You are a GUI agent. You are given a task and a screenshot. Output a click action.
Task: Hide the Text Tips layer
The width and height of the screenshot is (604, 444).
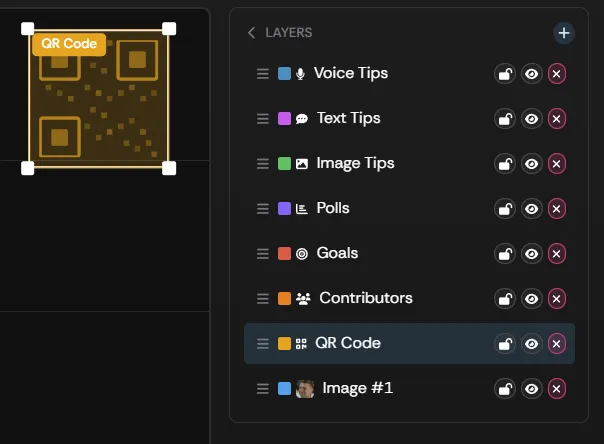[x=532, y=119]
